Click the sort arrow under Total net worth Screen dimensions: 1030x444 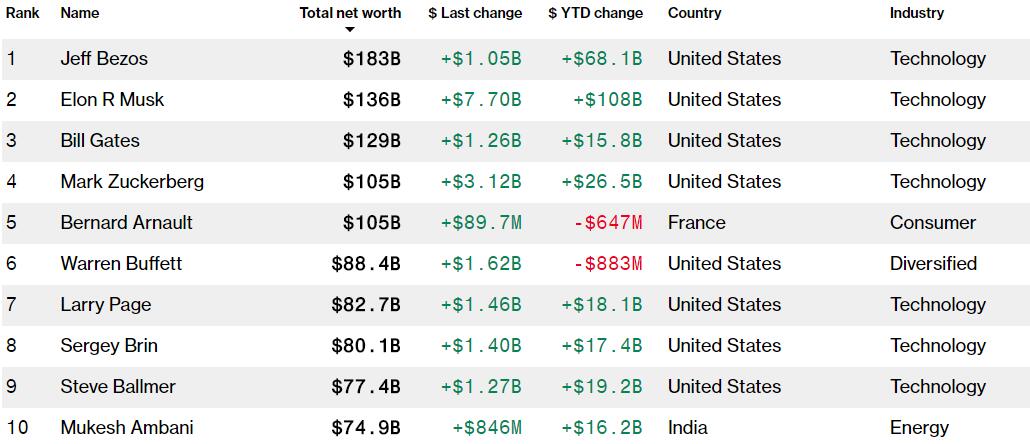[x=350, y=30]
